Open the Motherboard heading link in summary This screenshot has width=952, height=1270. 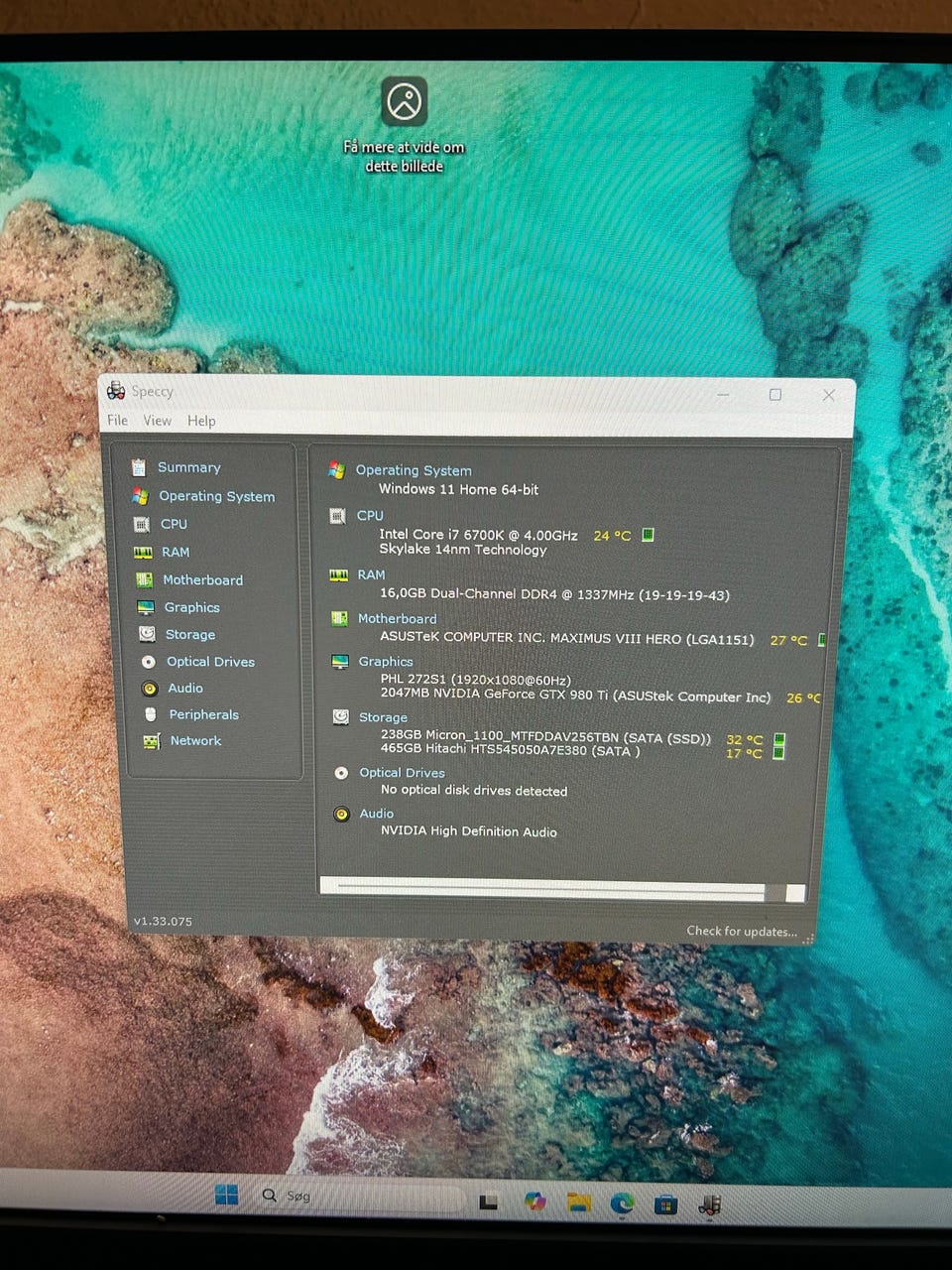pyautogui.click(x=397, y=618)
